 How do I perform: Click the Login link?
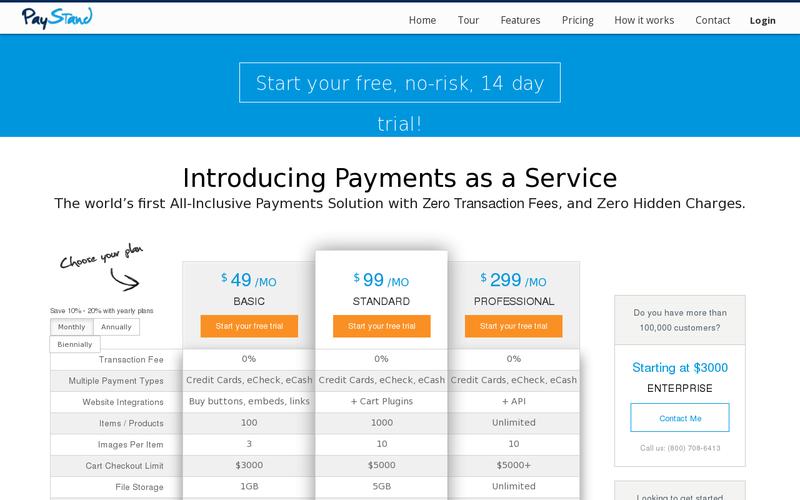762,20
